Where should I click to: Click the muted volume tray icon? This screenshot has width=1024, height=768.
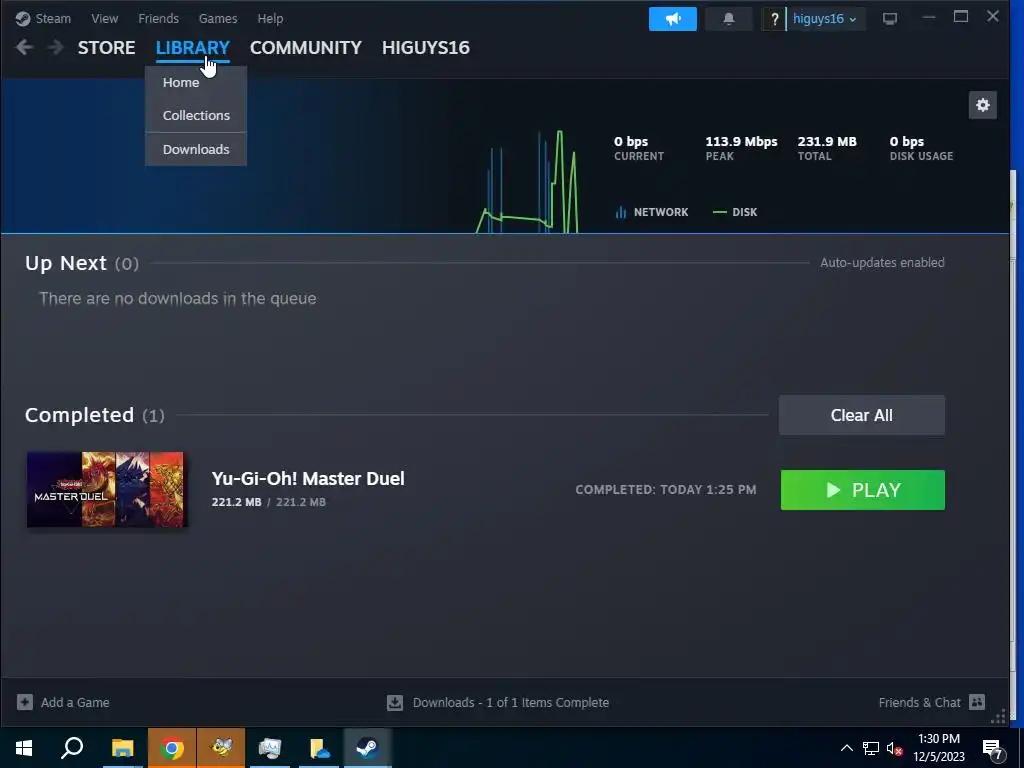click(894, 748)
